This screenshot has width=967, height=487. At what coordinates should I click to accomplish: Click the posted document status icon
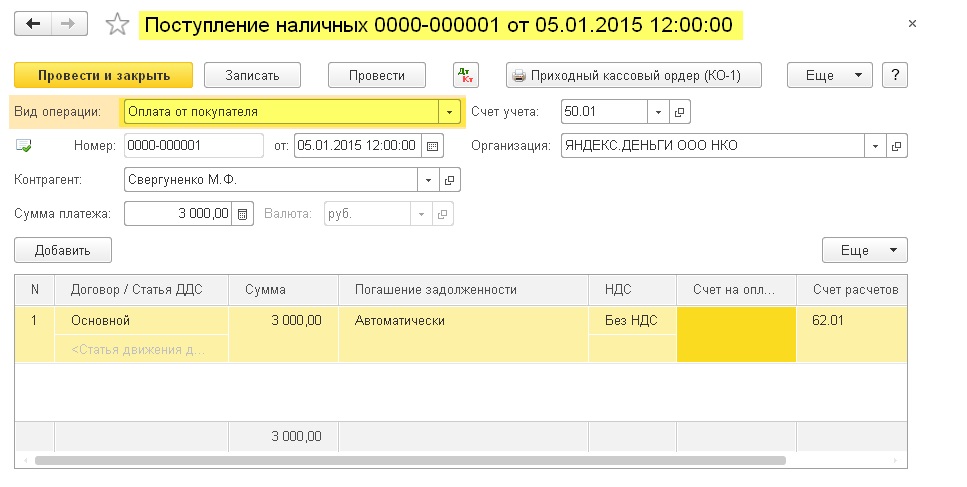click(x=23, y=146)
